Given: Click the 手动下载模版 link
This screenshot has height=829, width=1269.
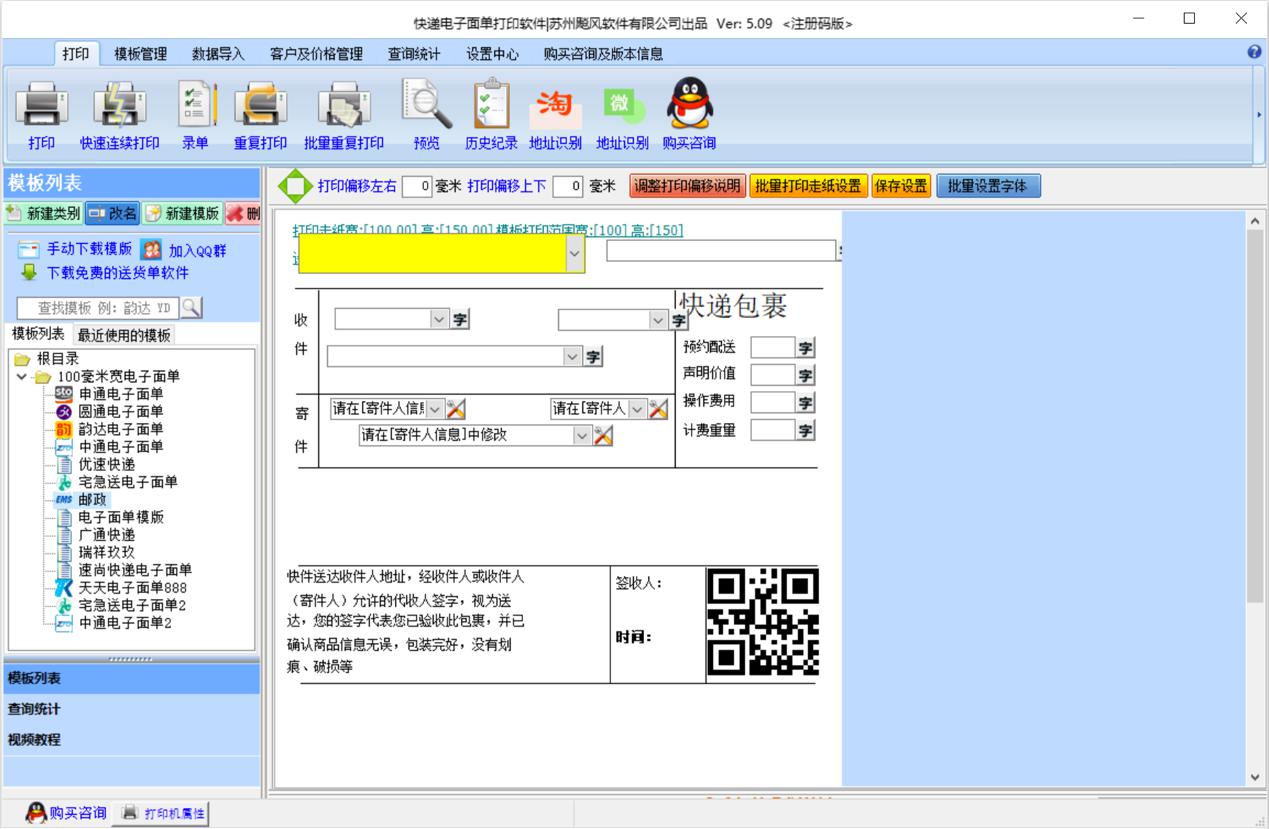Looking at the screenshot, I should point(89,249).
